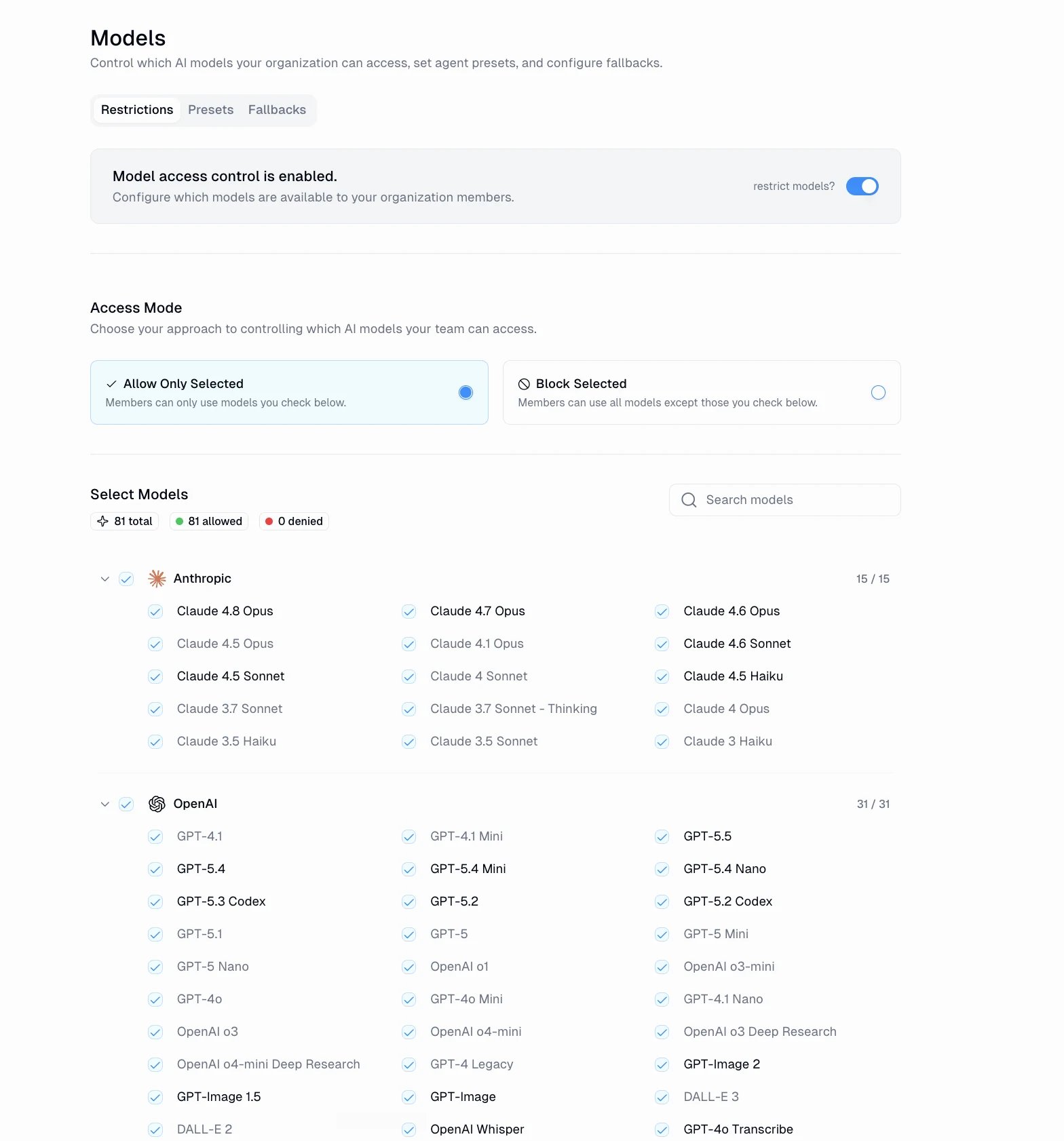
Task: Click the Claude 4.5 Sonnet label
Action: [x=231, y=676]
